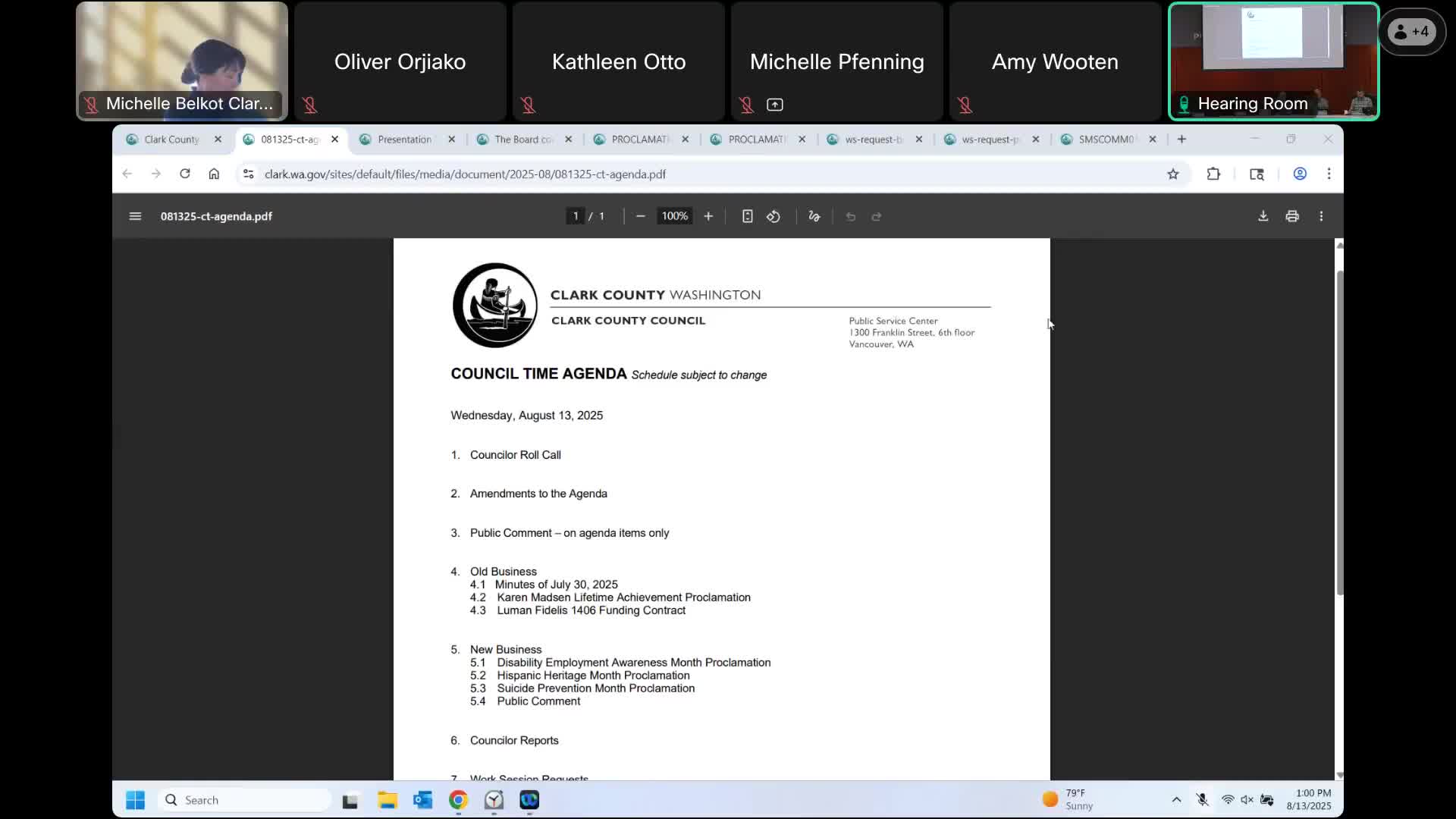
Task: Reload the current page
Action: click(184, 174)
